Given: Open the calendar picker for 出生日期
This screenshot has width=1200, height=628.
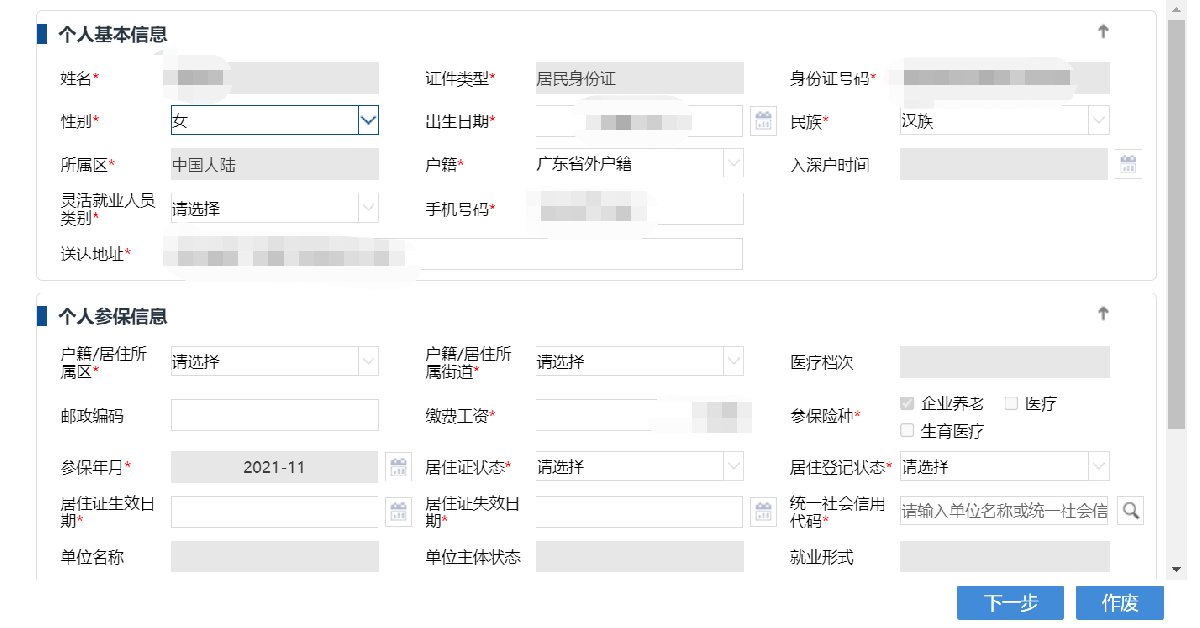Looking at the screenshot, I should pyautogui.click(x=763, y=120).
